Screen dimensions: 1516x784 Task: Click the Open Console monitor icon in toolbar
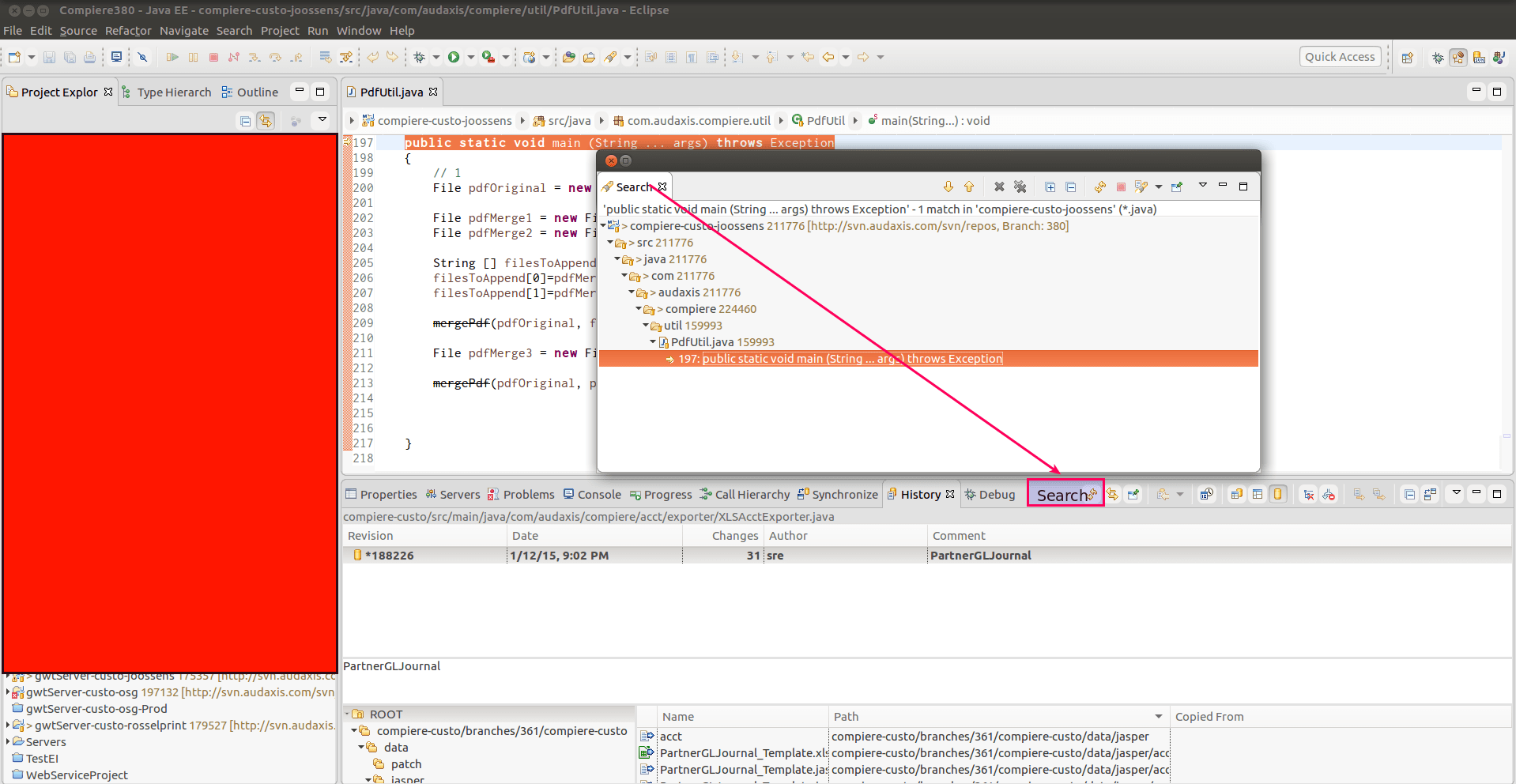(116, 57)
